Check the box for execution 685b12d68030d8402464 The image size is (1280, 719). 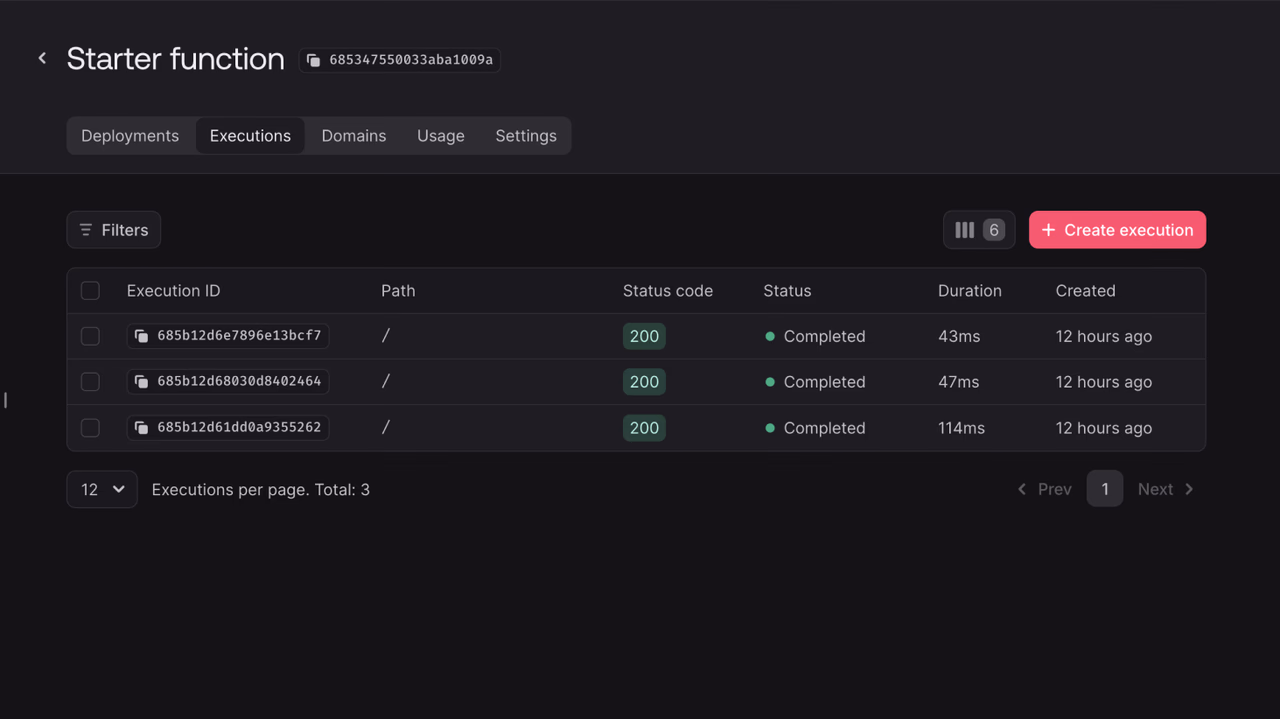[90, 382]
